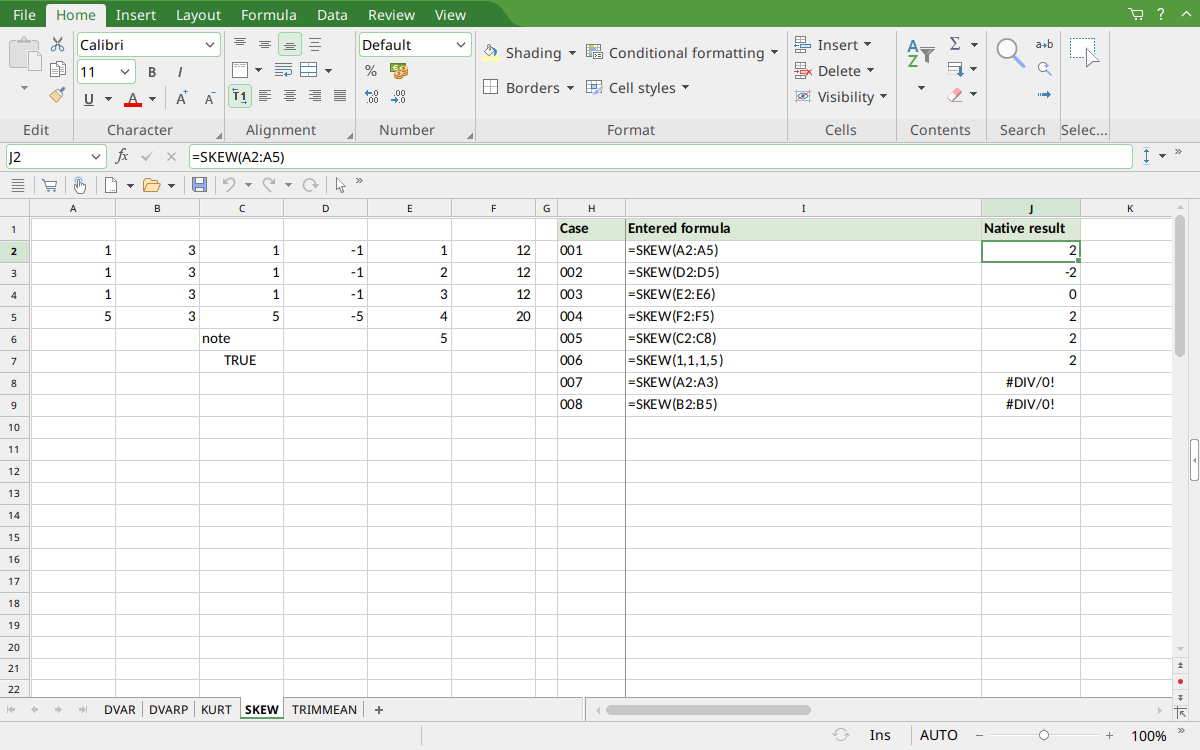The height and width of the screenshot is (750, 1200).
Task: Toggle middle vertical alignment
Action: point(265,44)
